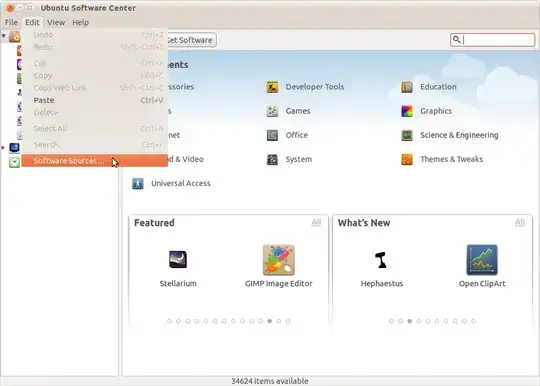
Task: Jump to first Featured carousel page dot
Action: (169, 321)
